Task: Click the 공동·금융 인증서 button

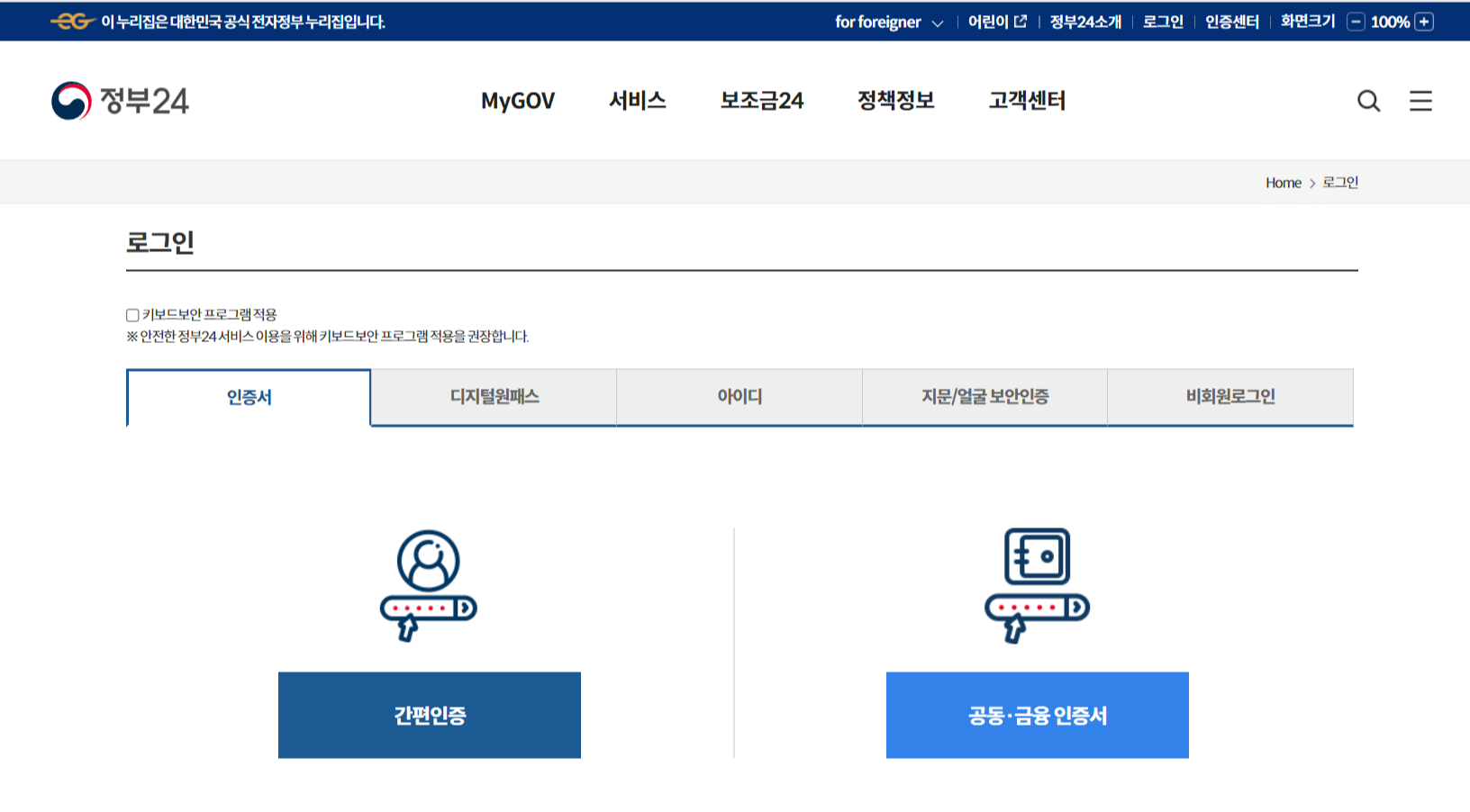Action: (1037, 715)
